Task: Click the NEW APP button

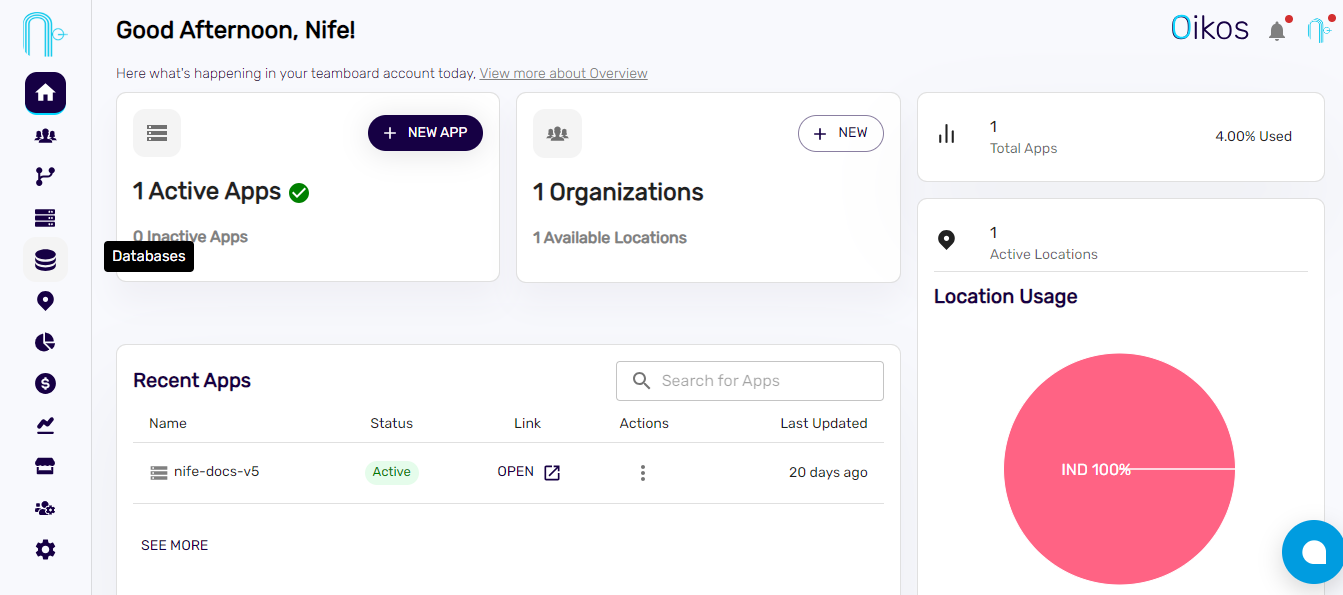Action: (425, 133)
